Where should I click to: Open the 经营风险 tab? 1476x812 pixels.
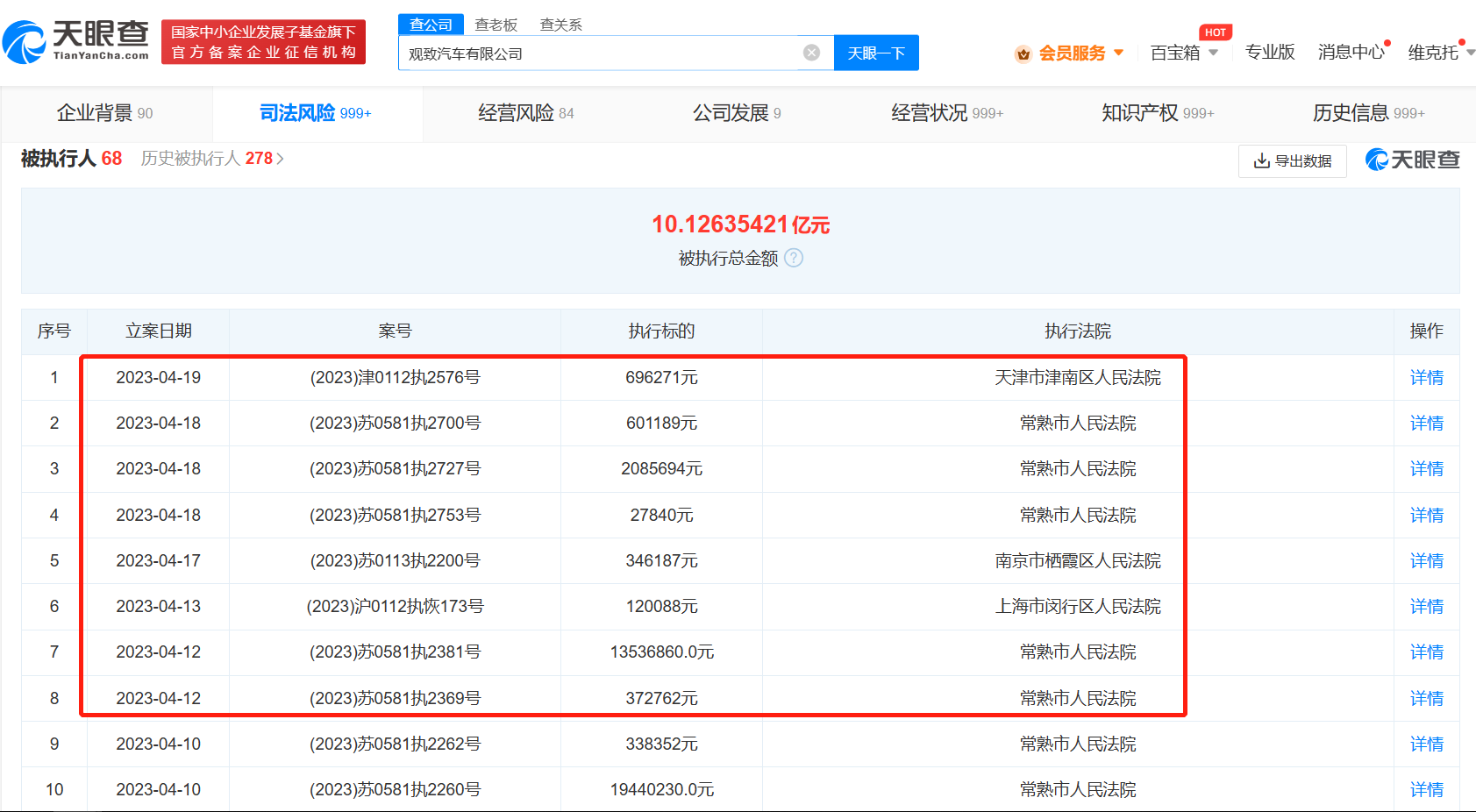tap(526, 113)
